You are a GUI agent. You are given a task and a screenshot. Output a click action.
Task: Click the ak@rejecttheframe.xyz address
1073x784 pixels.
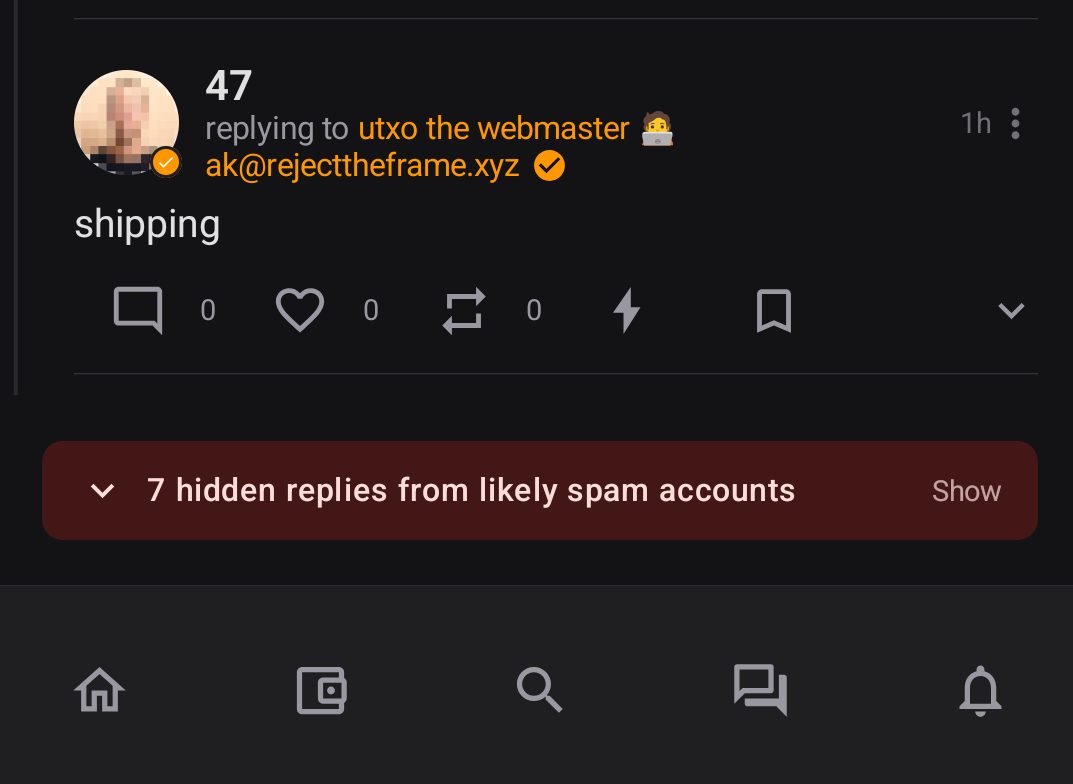coord(362,165)
